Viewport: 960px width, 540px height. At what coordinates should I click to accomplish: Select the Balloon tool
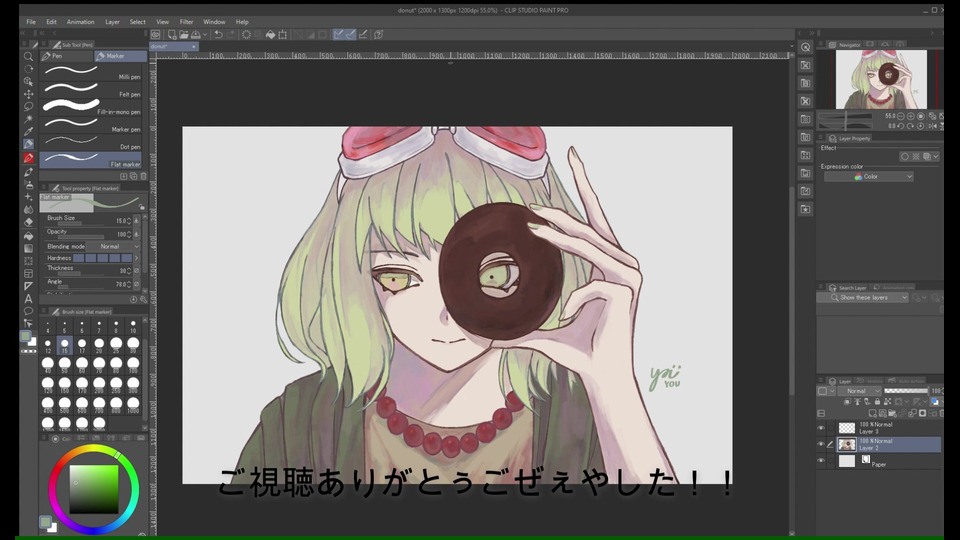tap(28, 311)
